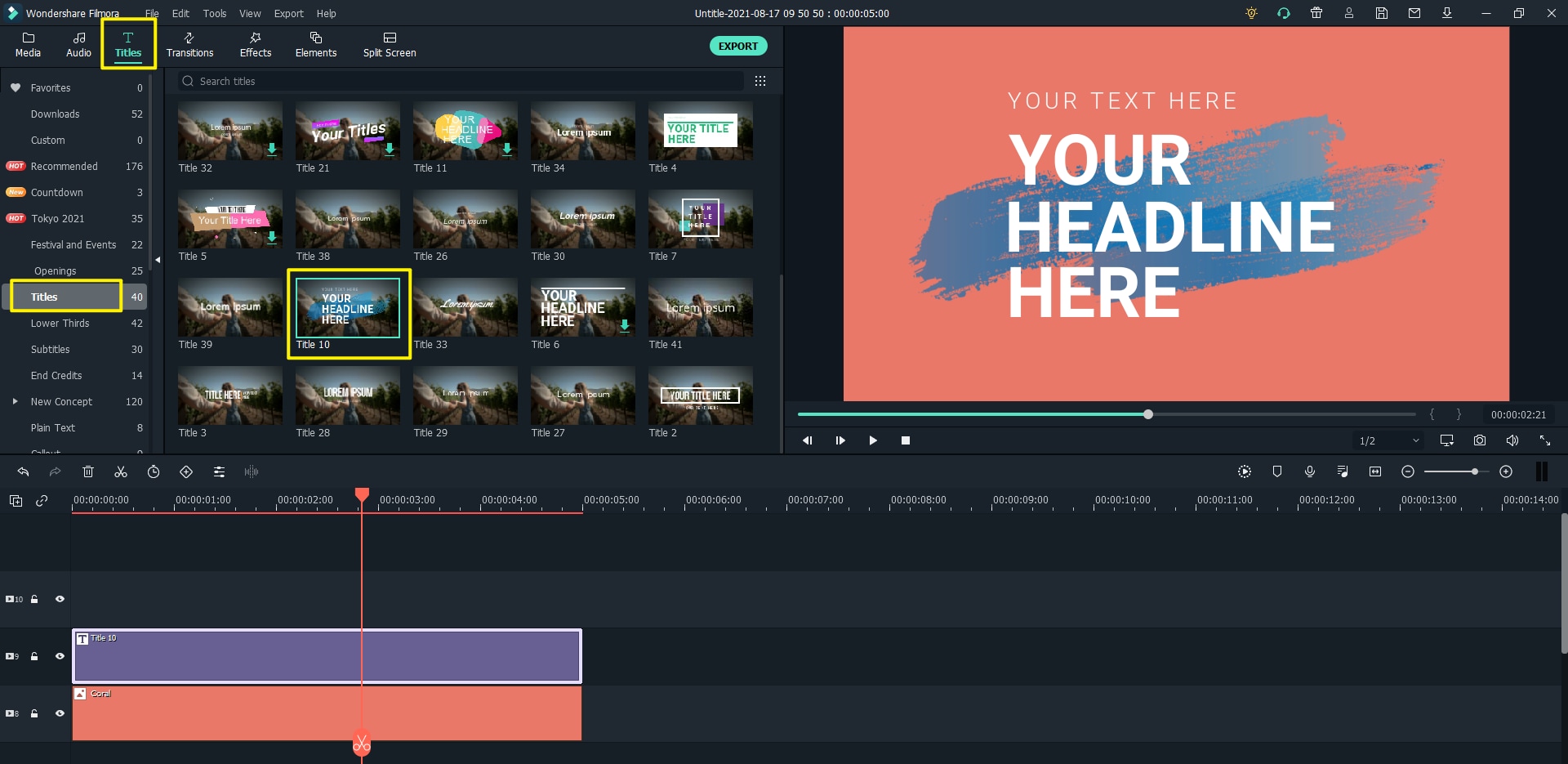Open the Media tab
This screenshot has width=1568, height=764.
pos(28,45)
